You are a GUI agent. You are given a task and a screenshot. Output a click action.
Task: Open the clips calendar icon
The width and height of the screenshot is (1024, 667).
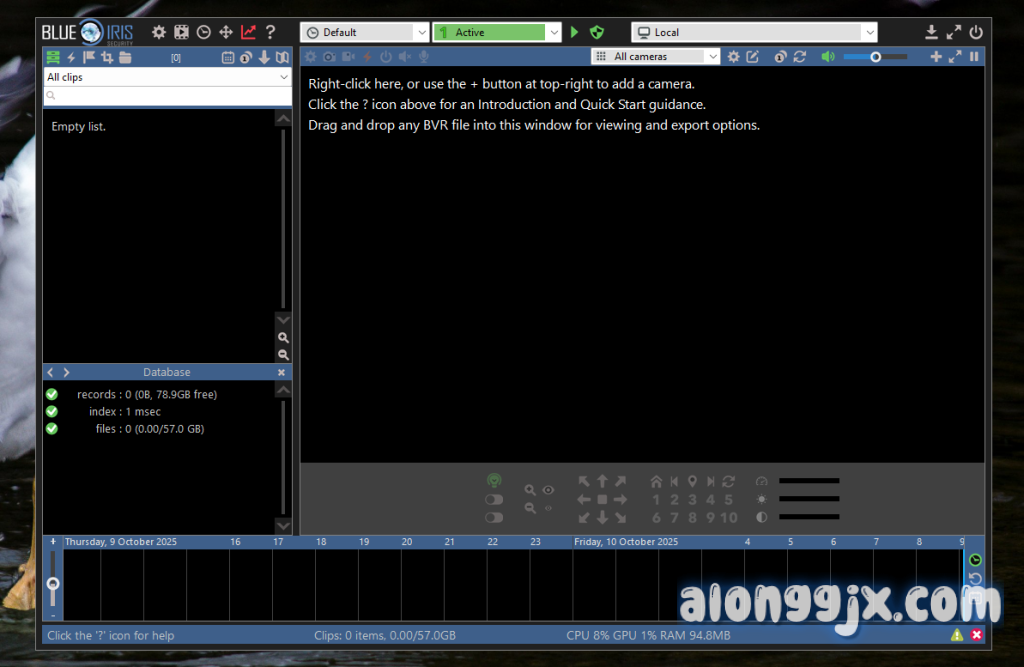click(228, 57)
